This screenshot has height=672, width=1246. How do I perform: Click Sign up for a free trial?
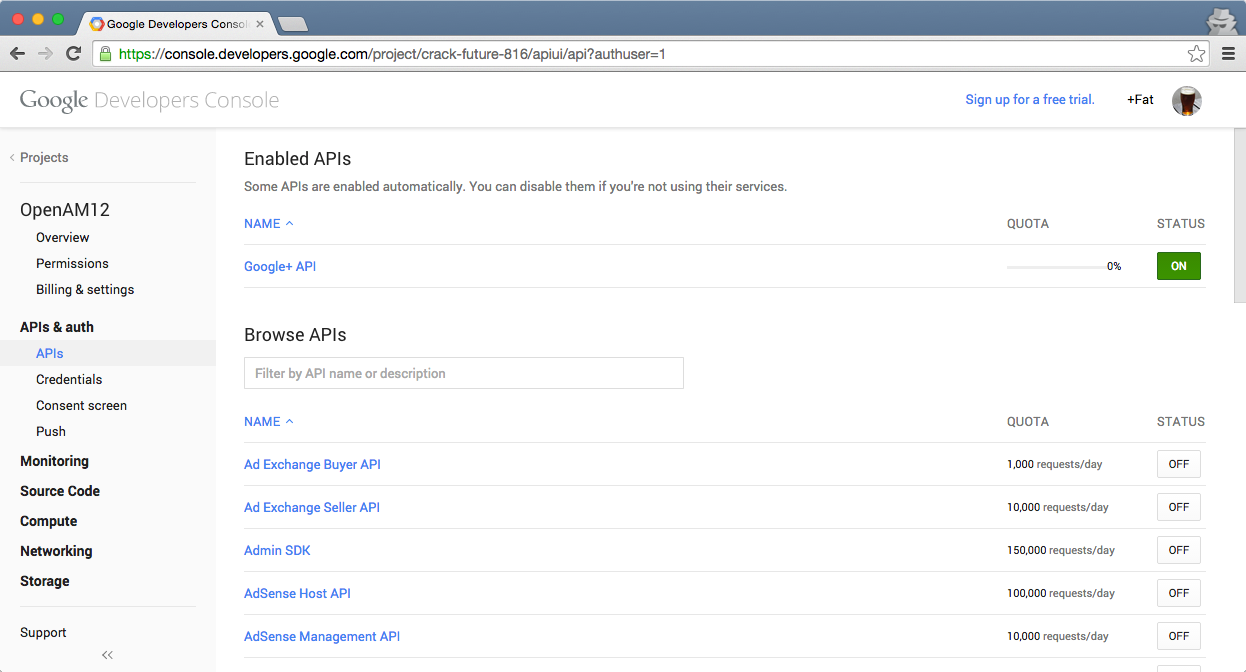[1030, 99]
